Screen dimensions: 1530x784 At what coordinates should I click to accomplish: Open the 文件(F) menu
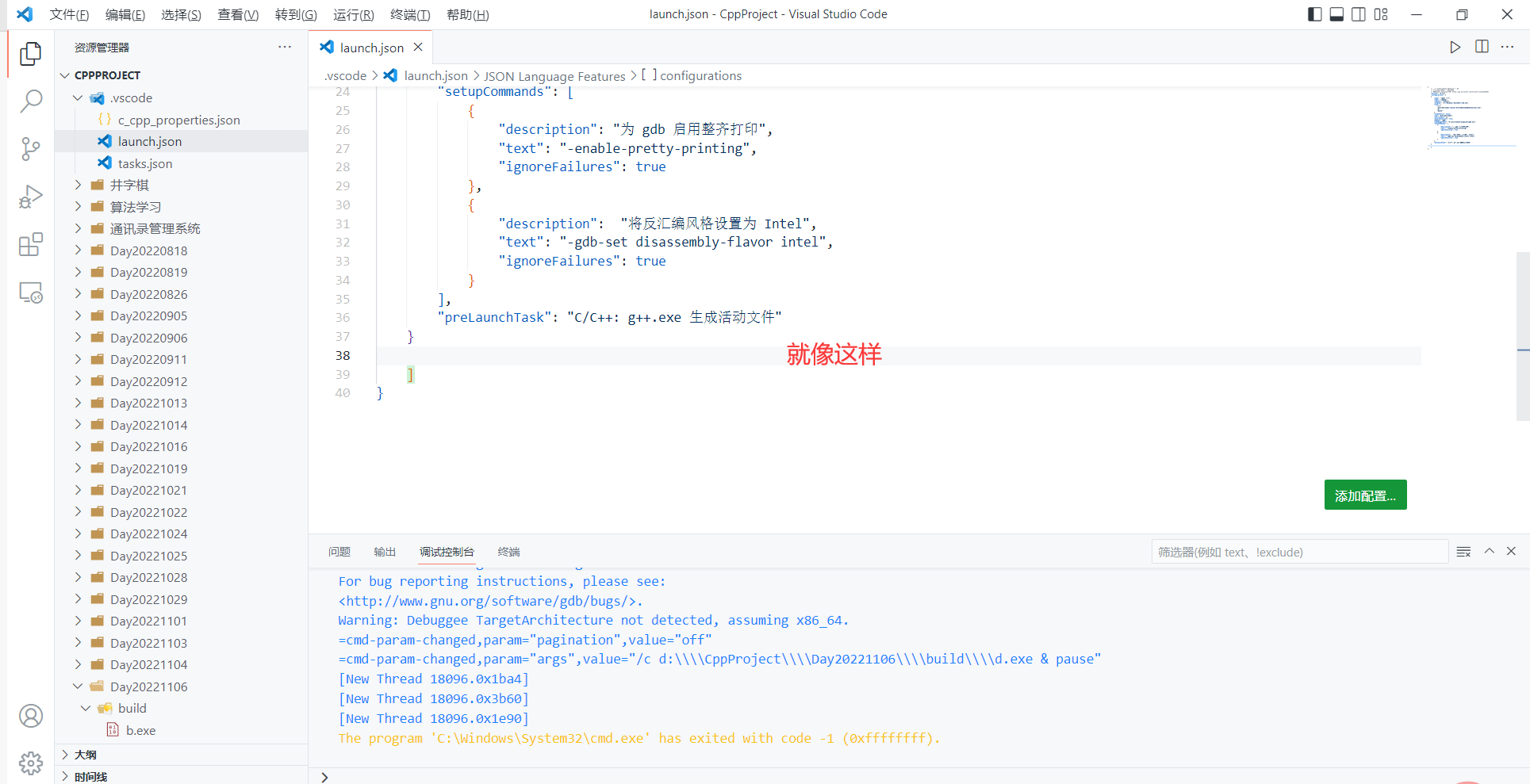coord(69,14)
